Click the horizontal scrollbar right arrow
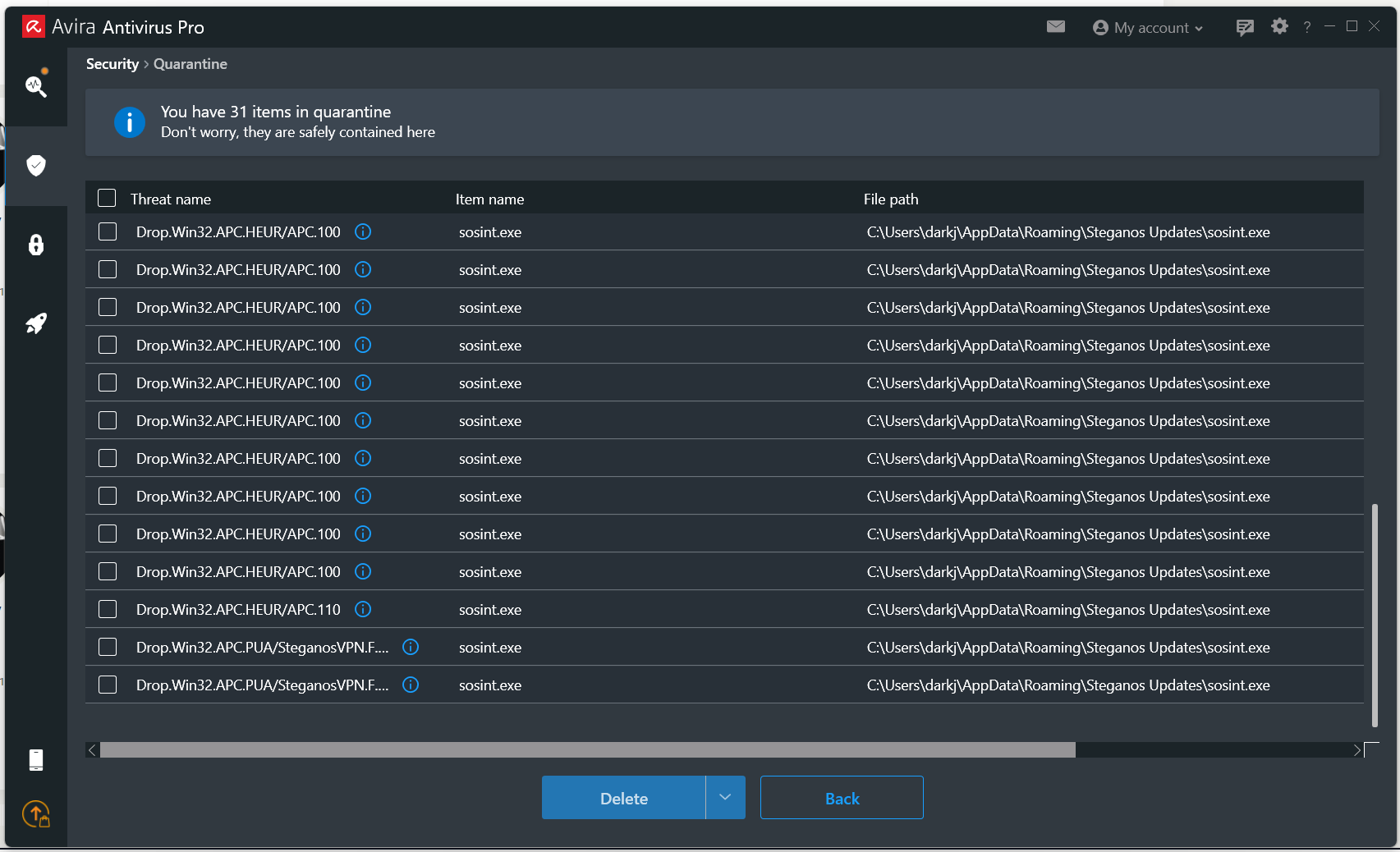This screenshot has width=1400, height=852. click(x=1356, y=750)
